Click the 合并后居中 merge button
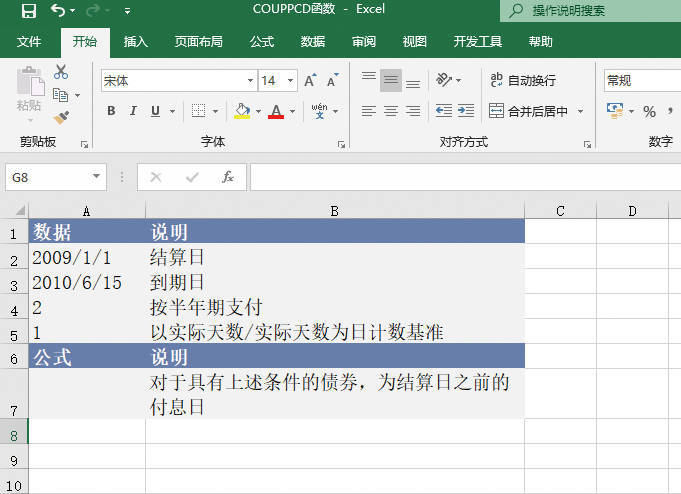This screenshot has width=681, height=494. click(x=529, y=111)
